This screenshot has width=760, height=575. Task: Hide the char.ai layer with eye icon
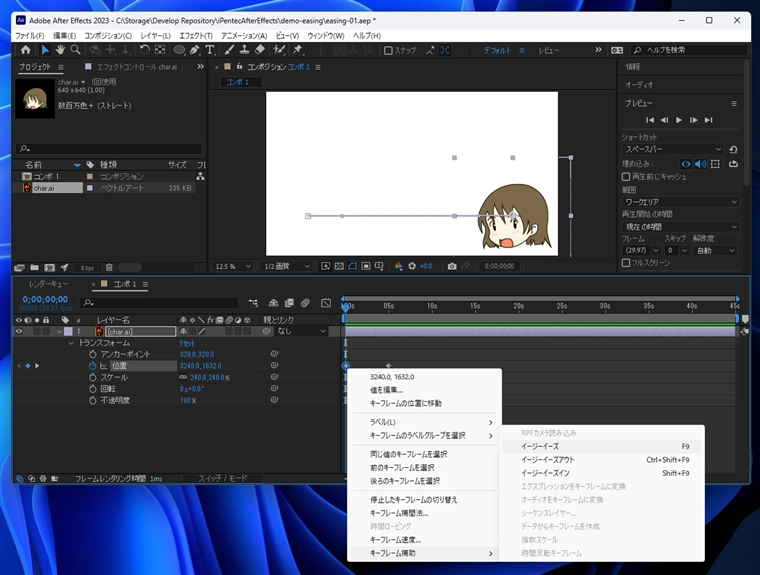(x=18, y=332)
